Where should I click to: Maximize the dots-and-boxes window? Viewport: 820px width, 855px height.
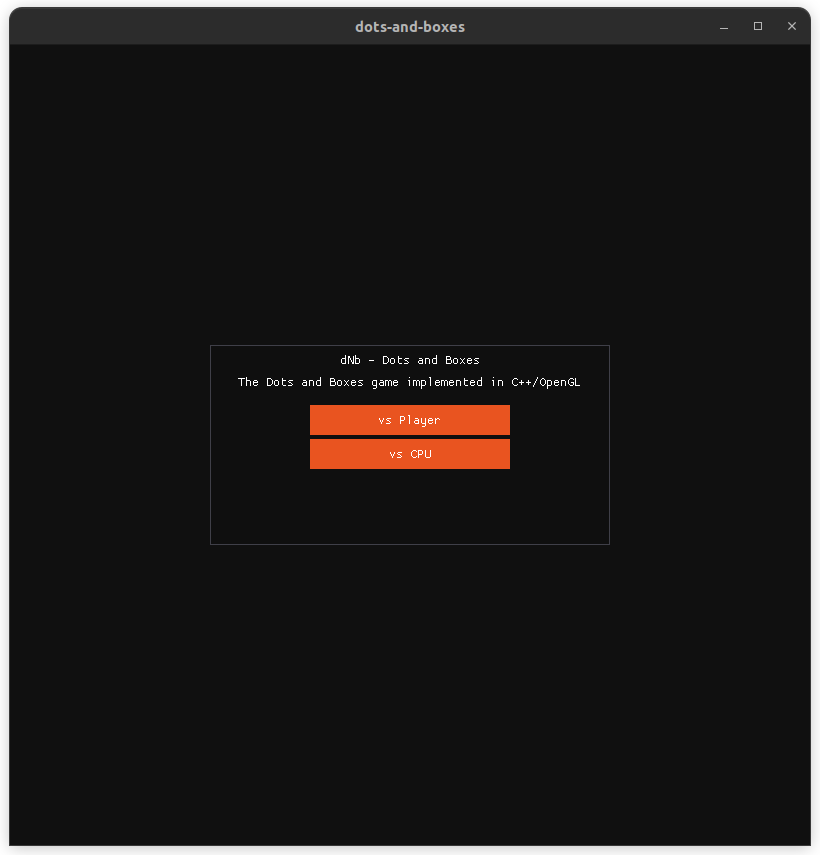coord(758,26)
